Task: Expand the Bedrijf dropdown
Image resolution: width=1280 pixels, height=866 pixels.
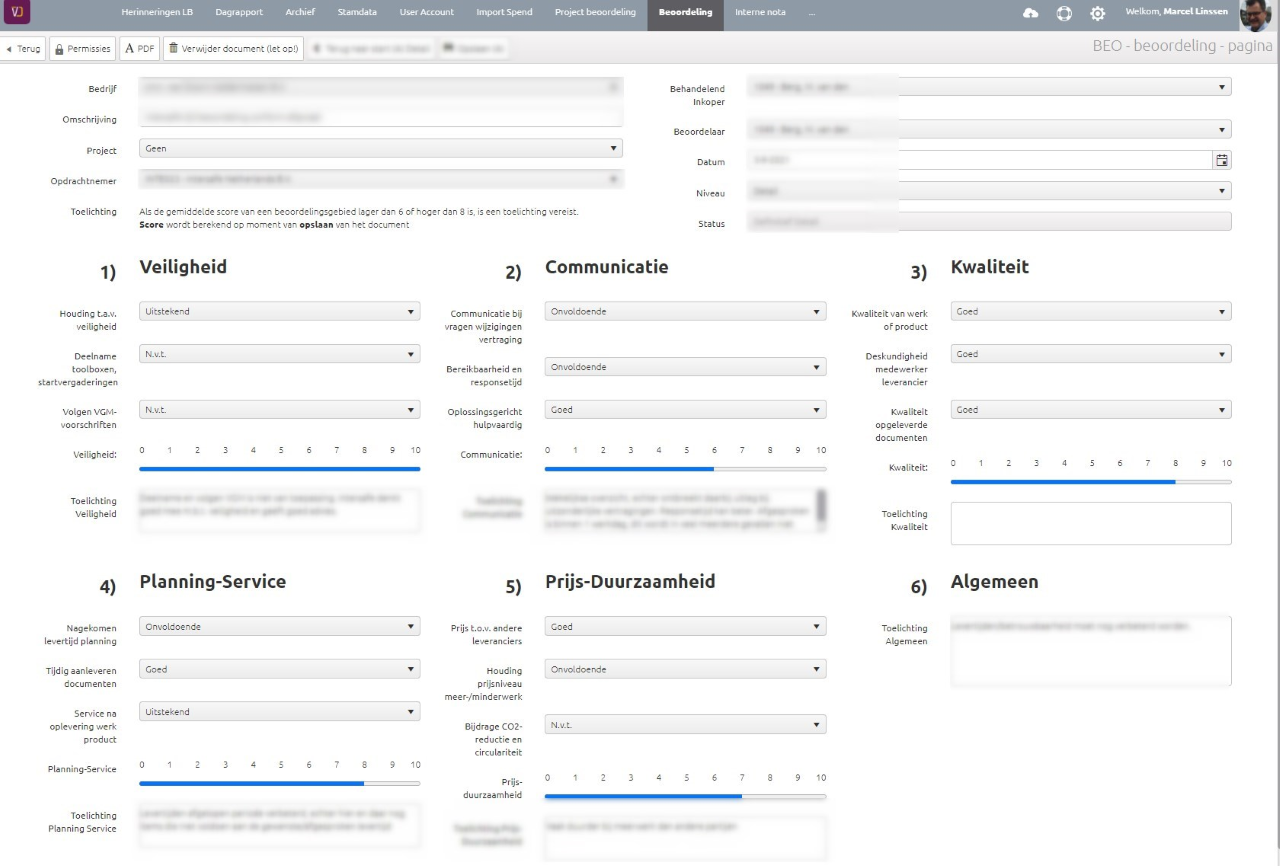Action: [x=380, y=87]
